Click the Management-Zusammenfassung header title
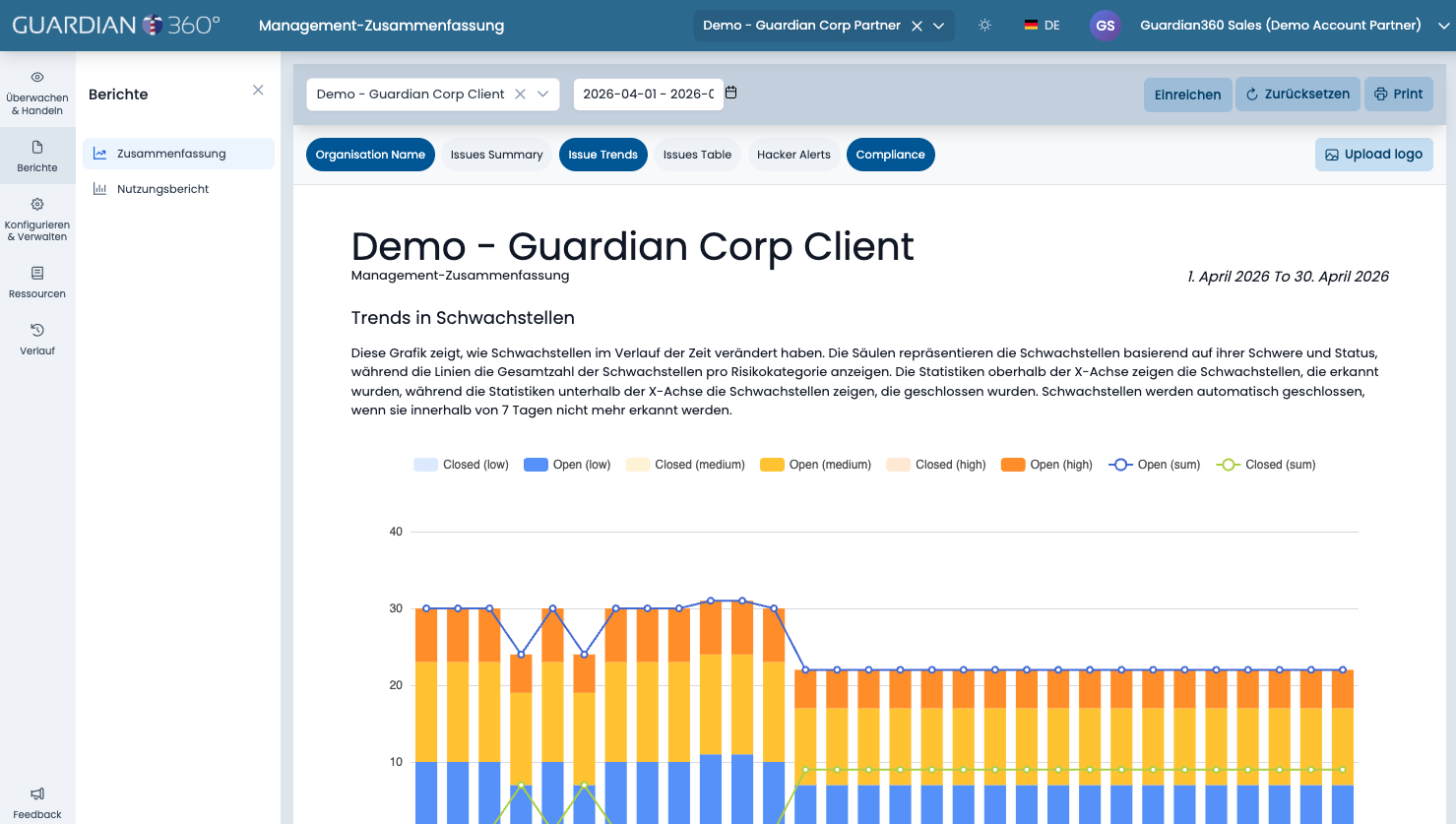Image resolution: width=1456 pixels, height=824 pixels. 381,26
